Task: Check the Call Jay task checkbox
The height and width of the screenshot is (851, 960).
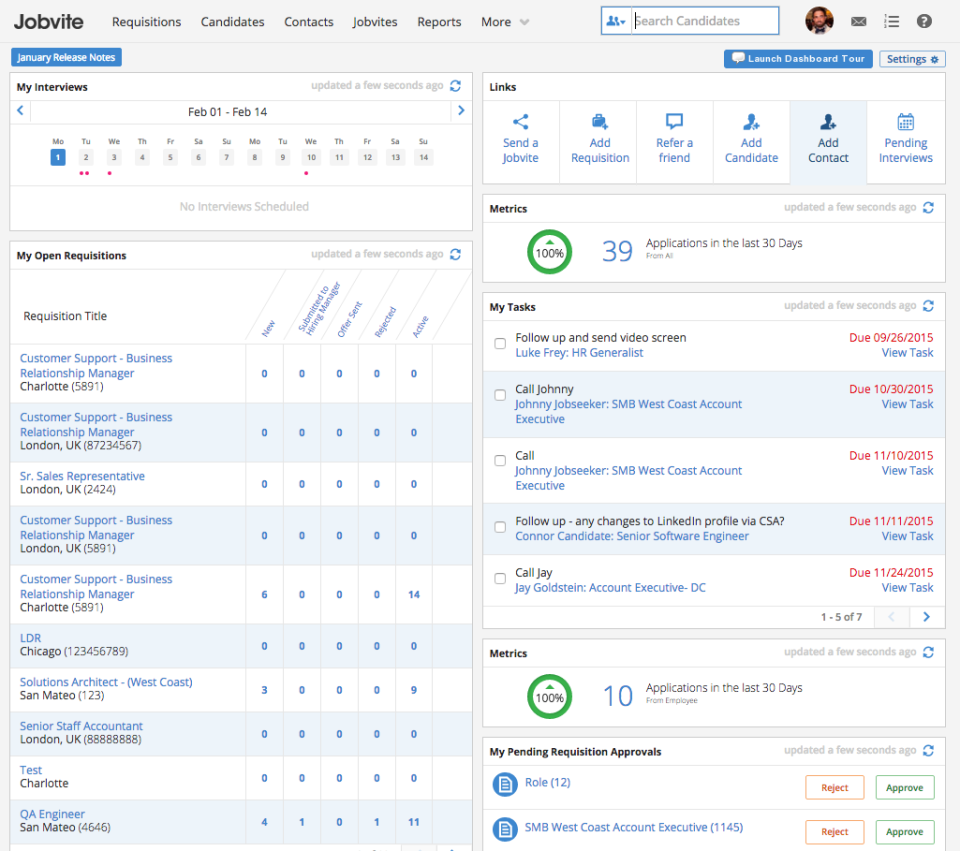Action: click(500, 576)
